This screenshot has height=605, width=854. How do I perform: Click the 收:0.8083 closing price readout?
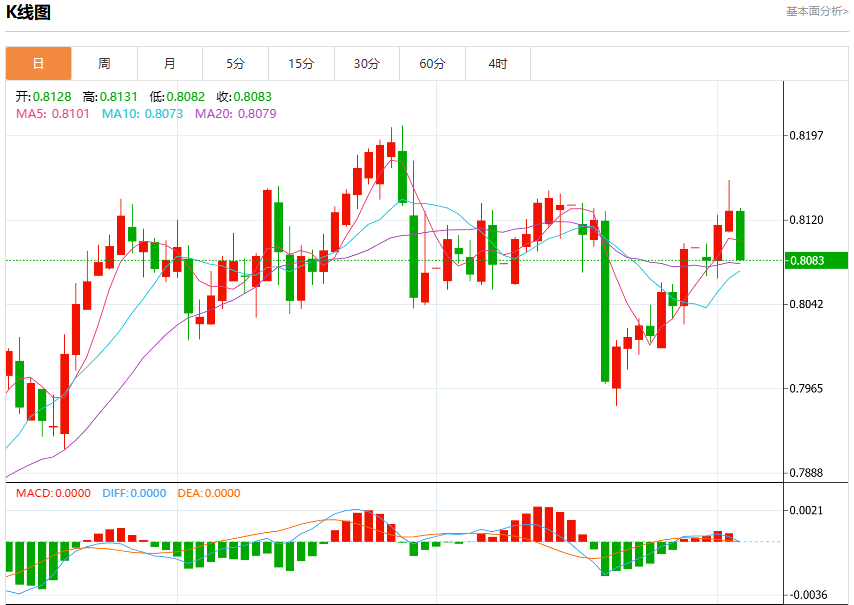coord(244,97)
